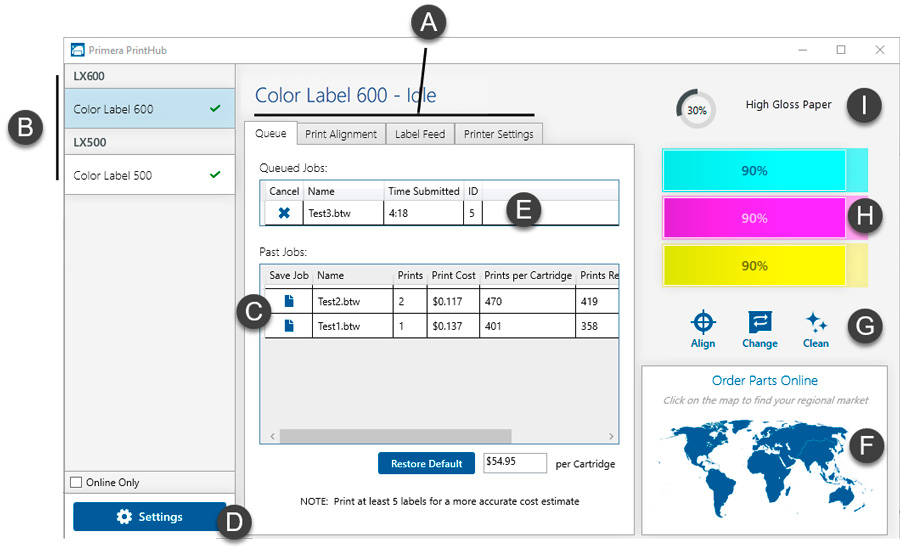Click the $0.137 print cost cell

[453, 326]
